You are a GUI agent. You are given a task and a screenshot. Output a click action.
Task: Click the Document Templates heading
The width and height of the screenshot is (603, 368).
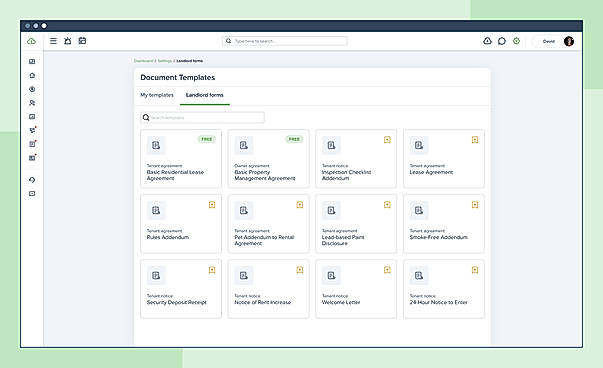[178, 77]
